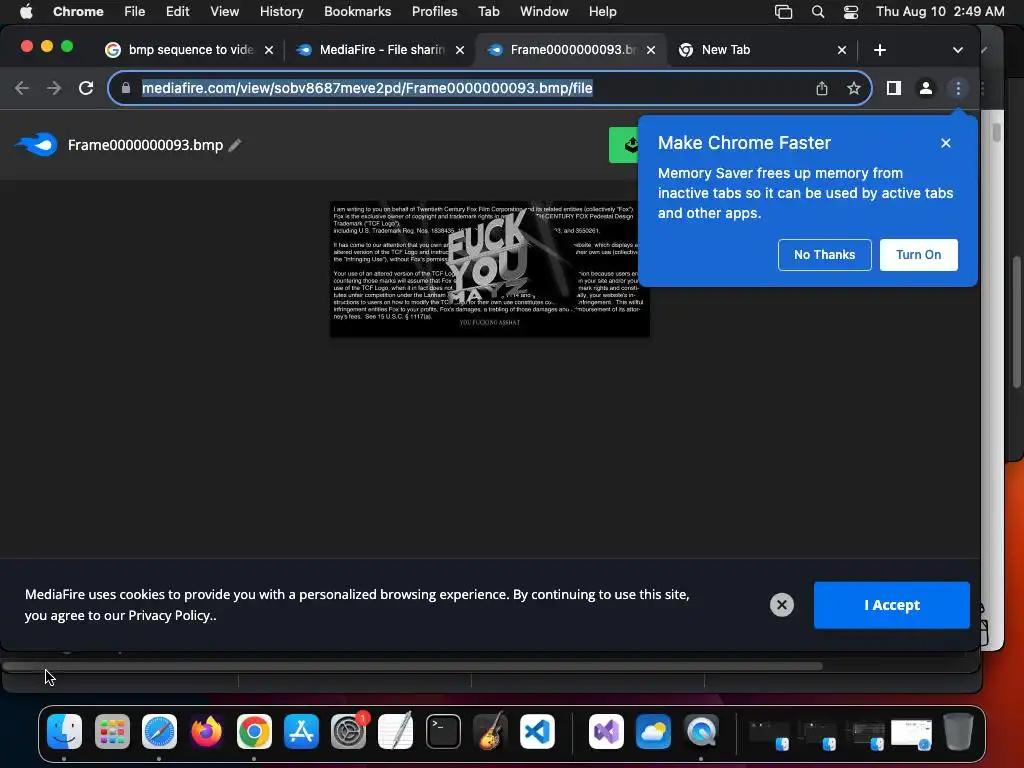The image size is (1024, 768).
Task: Open the Window menu
Action: pyautogui.click(x=544, y=11)
